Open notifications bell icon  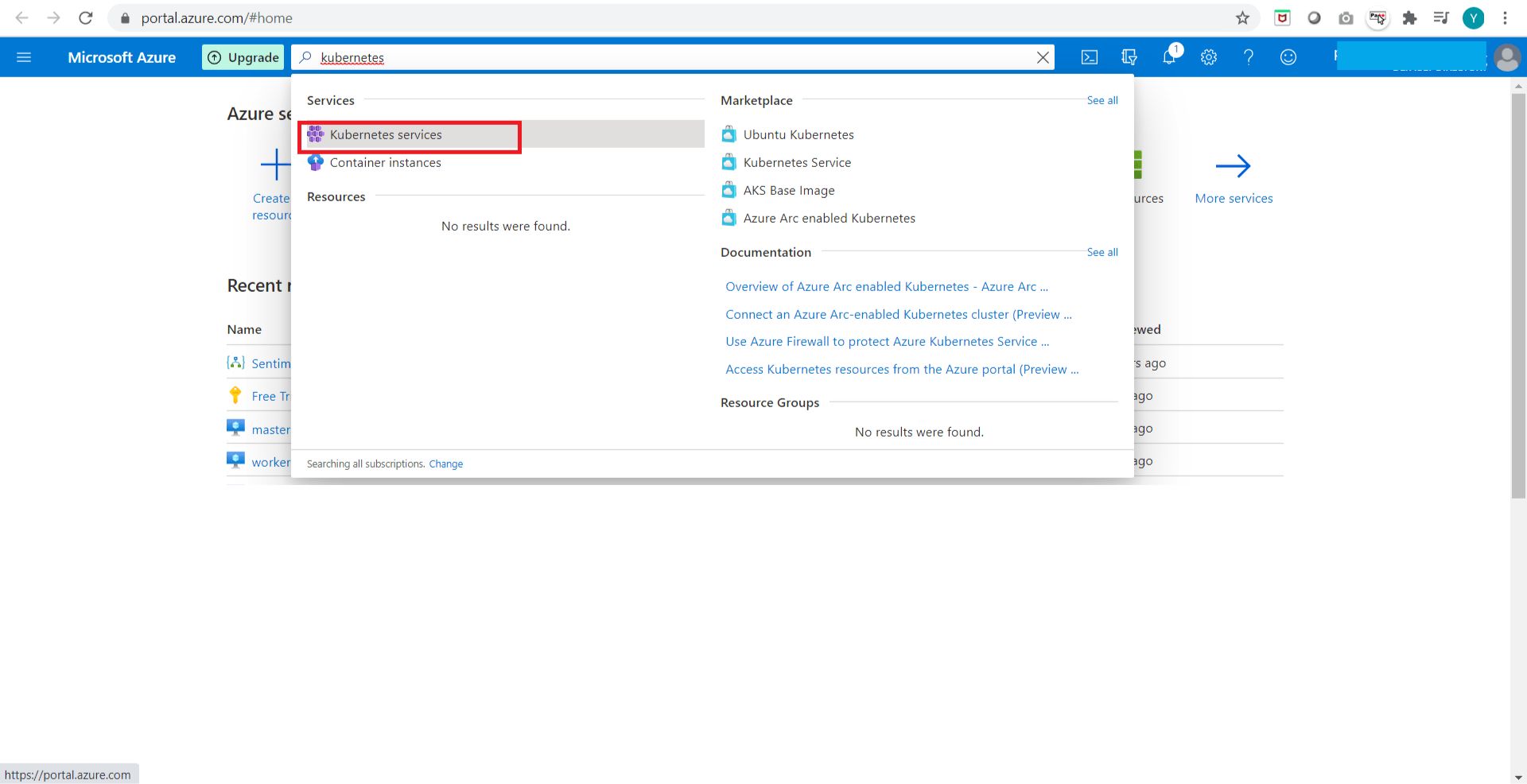pyautogui.click(x=1169, y=57)
